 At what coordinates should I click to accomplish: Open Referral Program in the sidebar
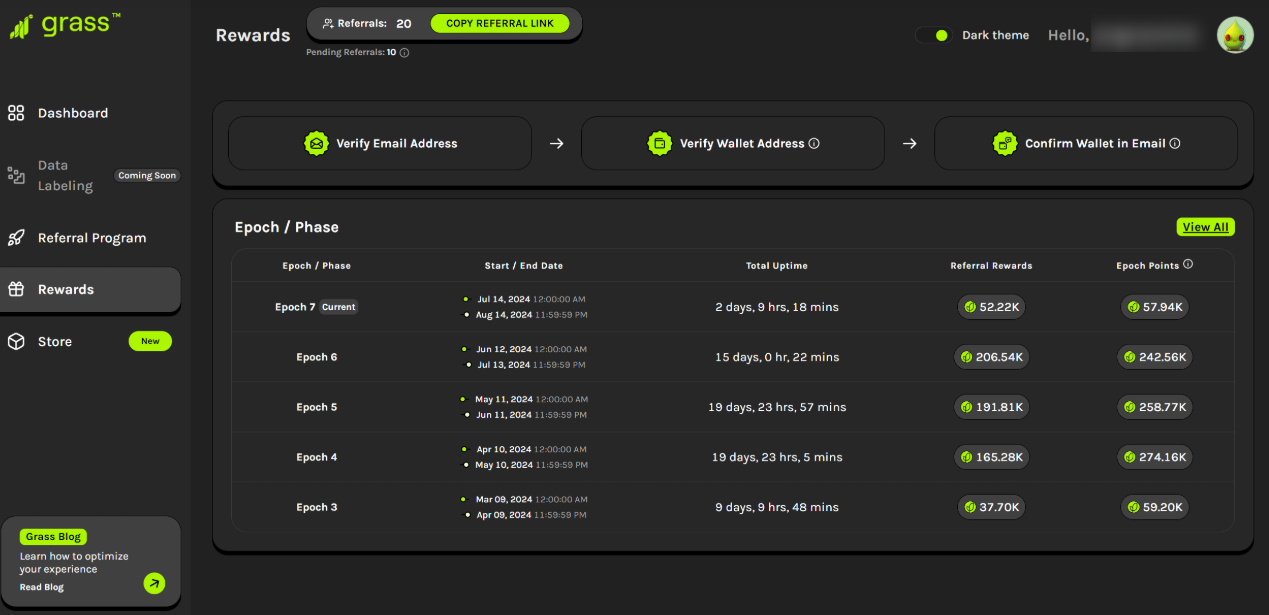pos(90,238)
